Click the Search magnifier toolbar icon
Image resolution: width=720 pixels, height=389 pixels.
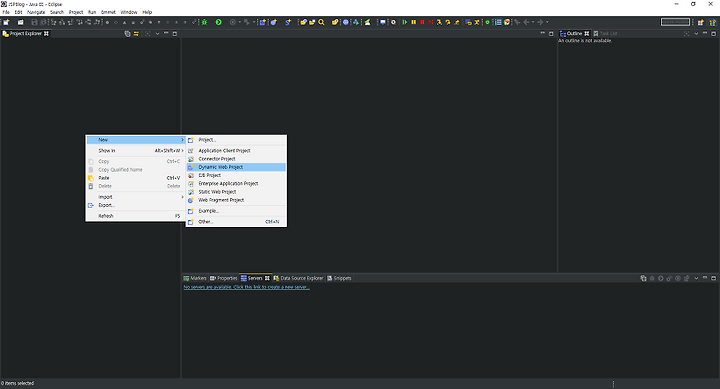tap(321, 22)
